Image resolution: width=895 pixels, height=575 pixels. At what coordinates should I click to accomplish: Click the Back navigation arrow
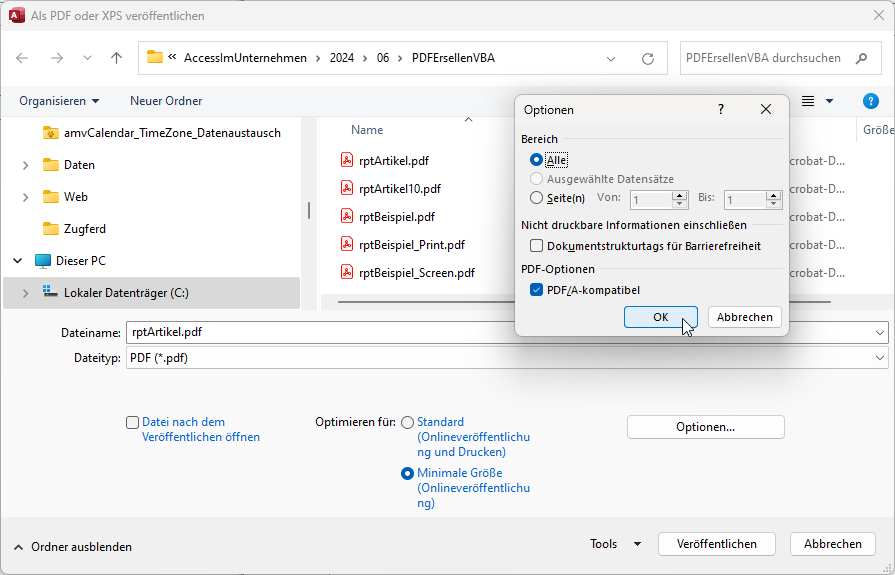22,58
